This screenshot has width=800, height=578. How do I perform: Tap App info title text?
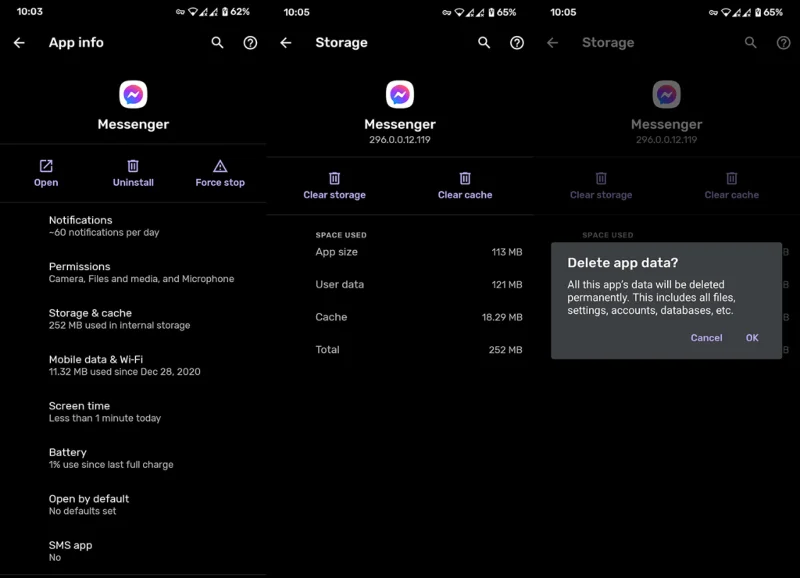76,43
